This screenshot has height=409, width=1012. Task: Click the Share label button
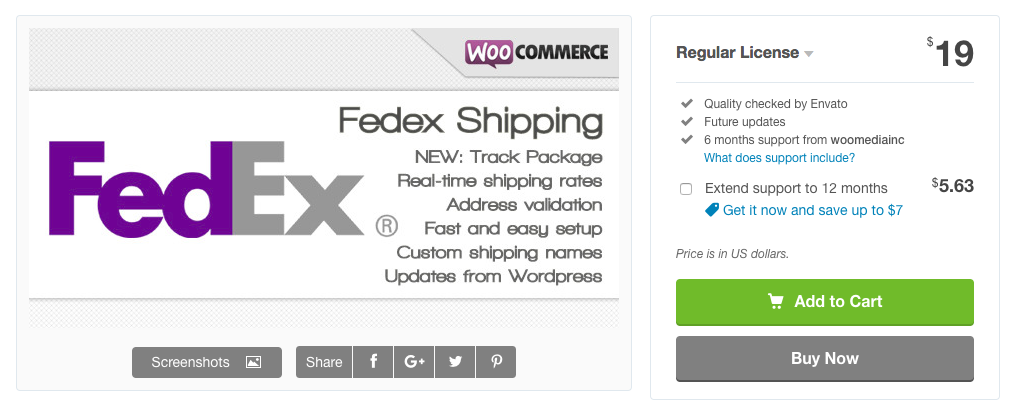[324, 362]
